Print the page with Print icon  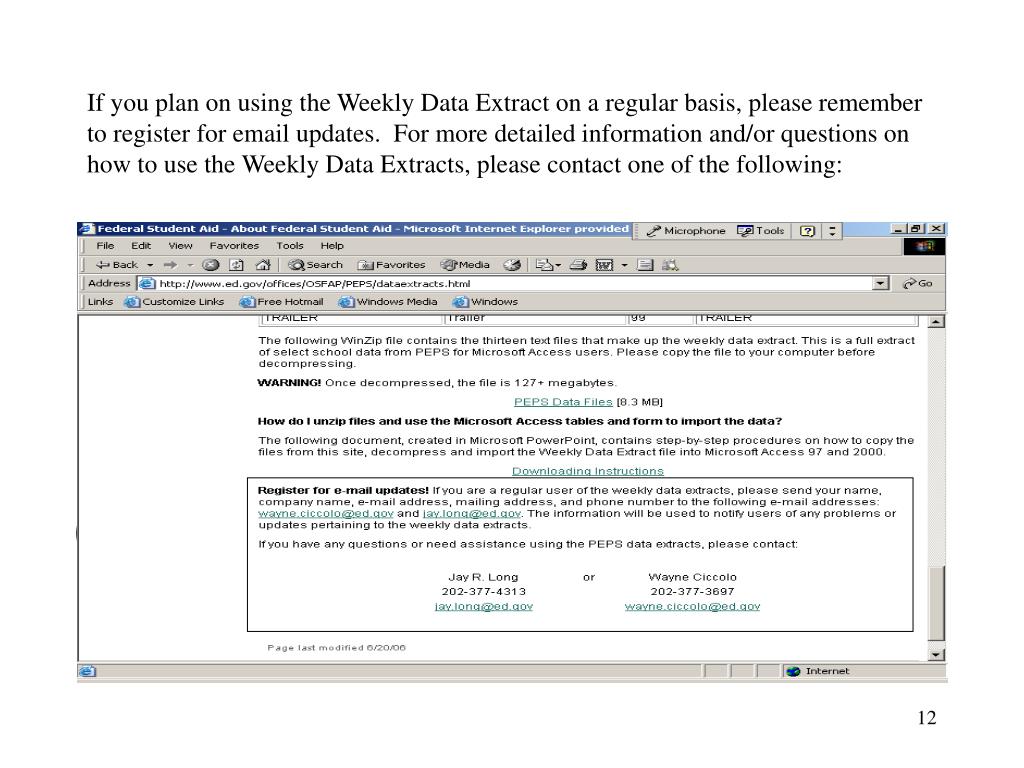click(x=578, y=265)
